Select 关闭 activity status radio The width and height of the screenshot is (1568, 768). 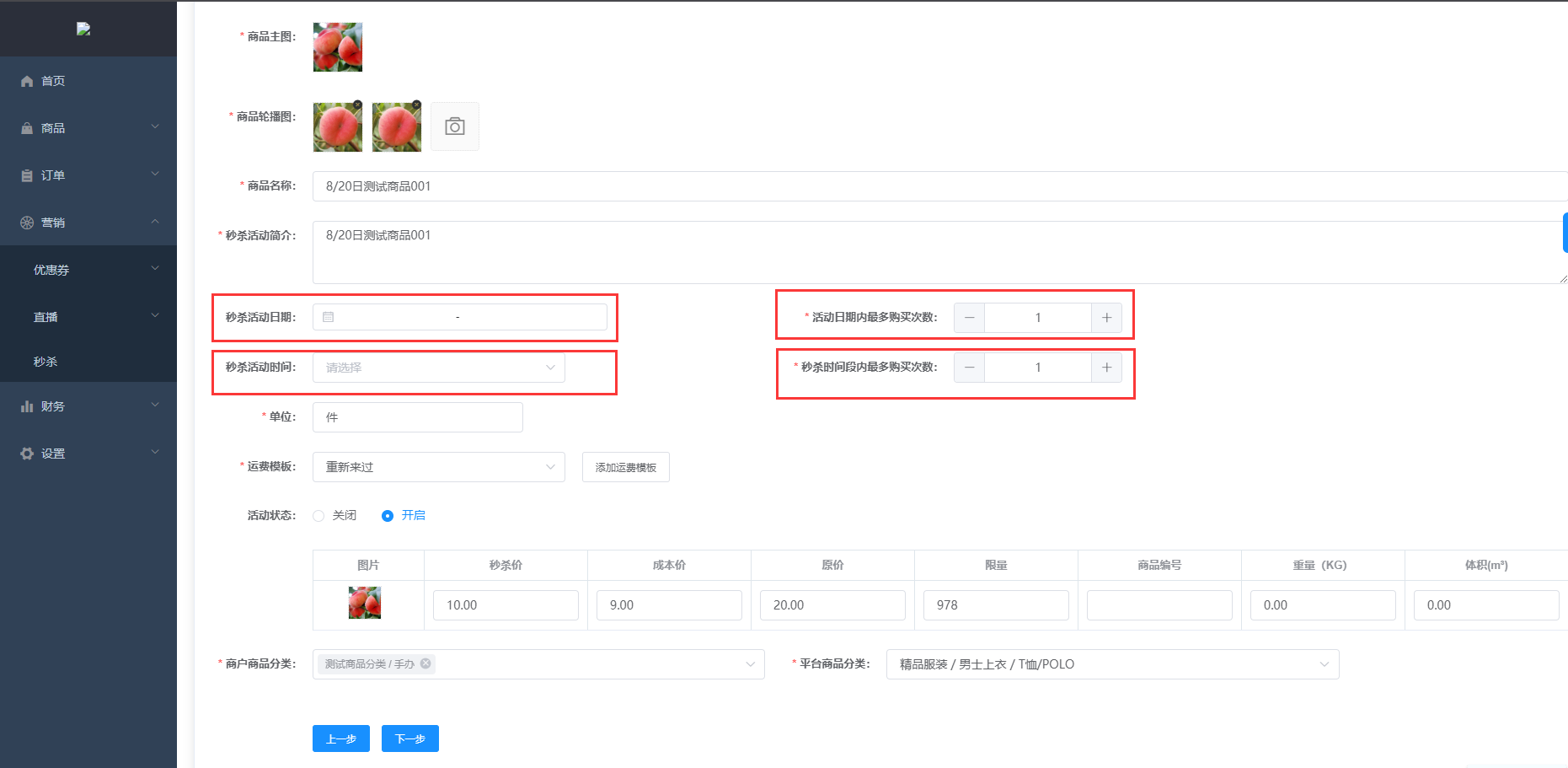[x=318, y=516]
